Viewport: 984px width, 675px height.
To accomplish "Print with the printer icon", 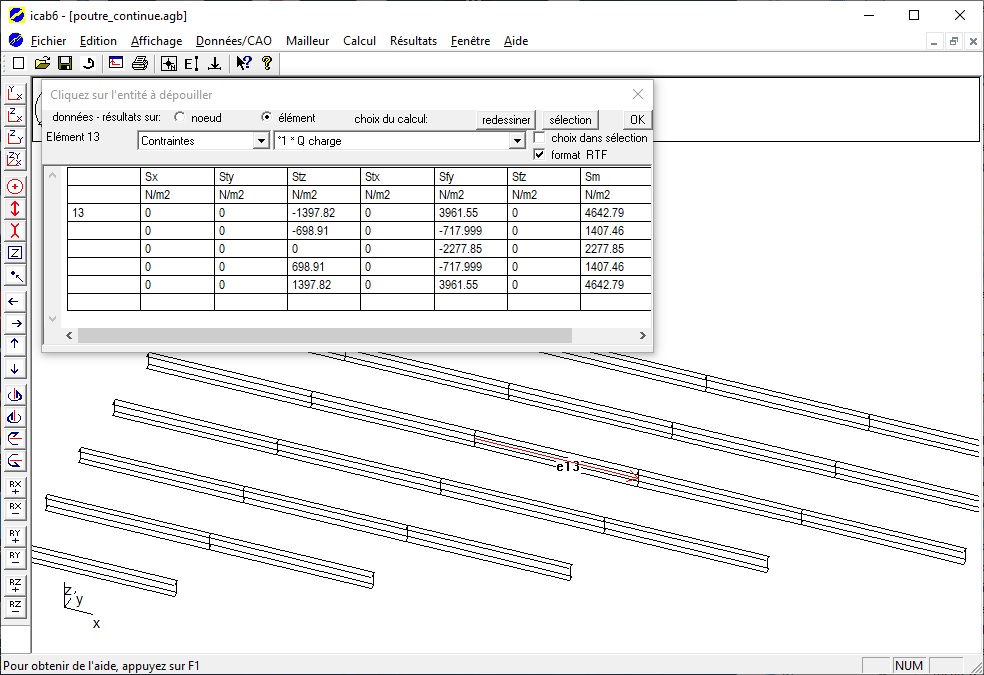I will click(140, 63).
